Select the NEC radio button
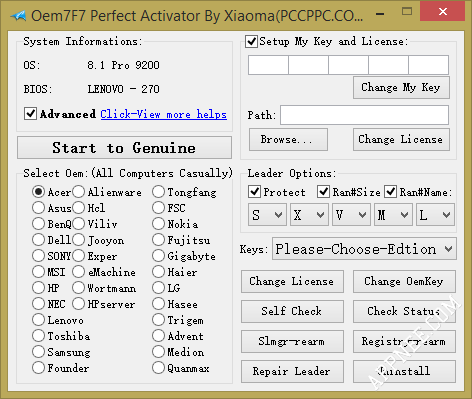The width and height of the screenshot is (472, 399). [x=38, y=304]
